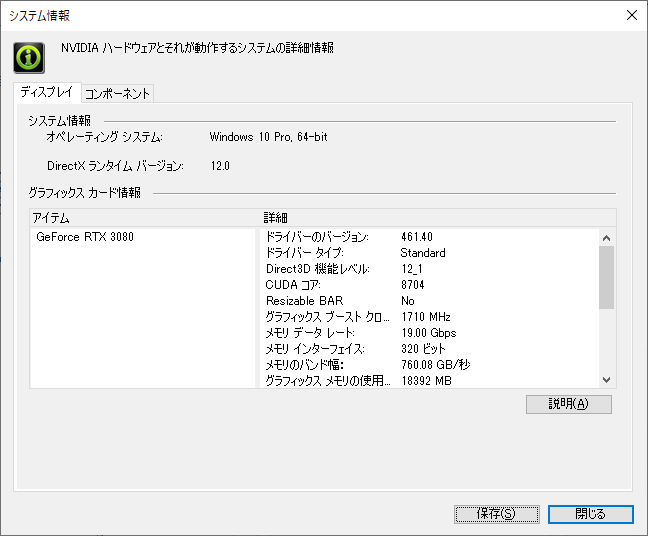Click the driver version value 461.40
The height and width of the screenshot is (536, 648).
[417, 237]
